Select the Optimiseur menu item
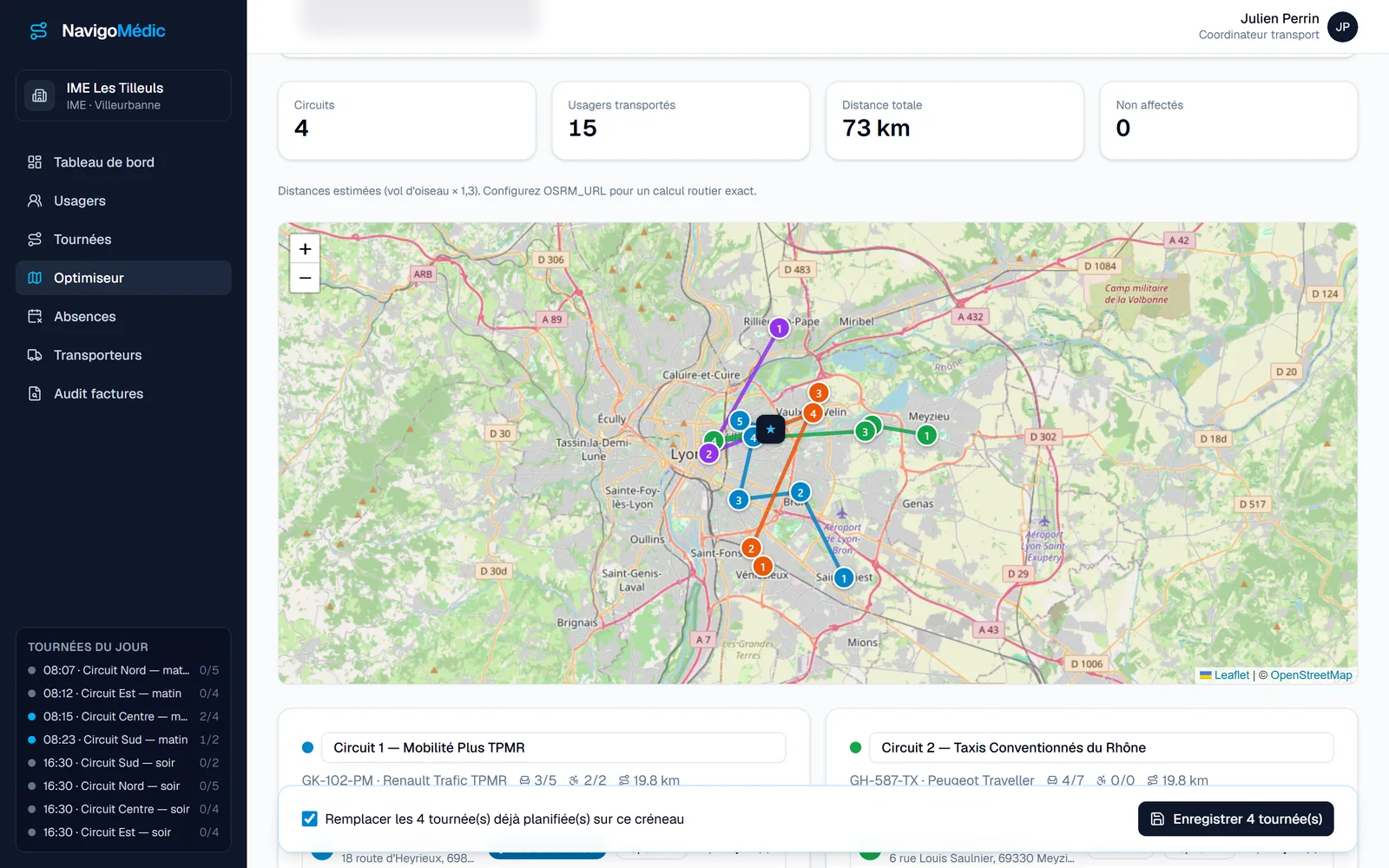1389x868 pixels. point(123,278)
